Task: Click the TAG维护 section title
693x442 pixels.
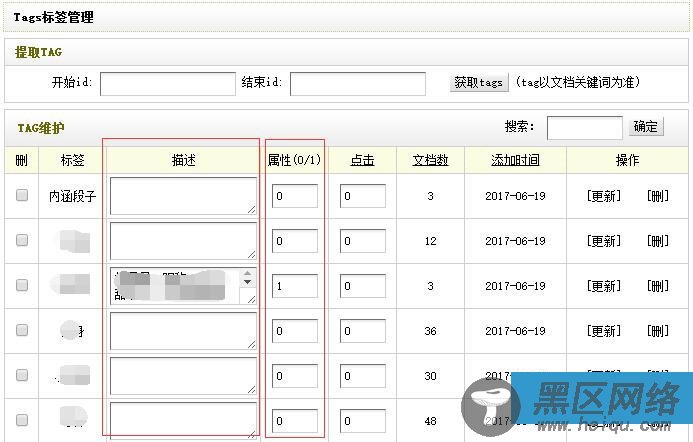Action: pos(41,128)
